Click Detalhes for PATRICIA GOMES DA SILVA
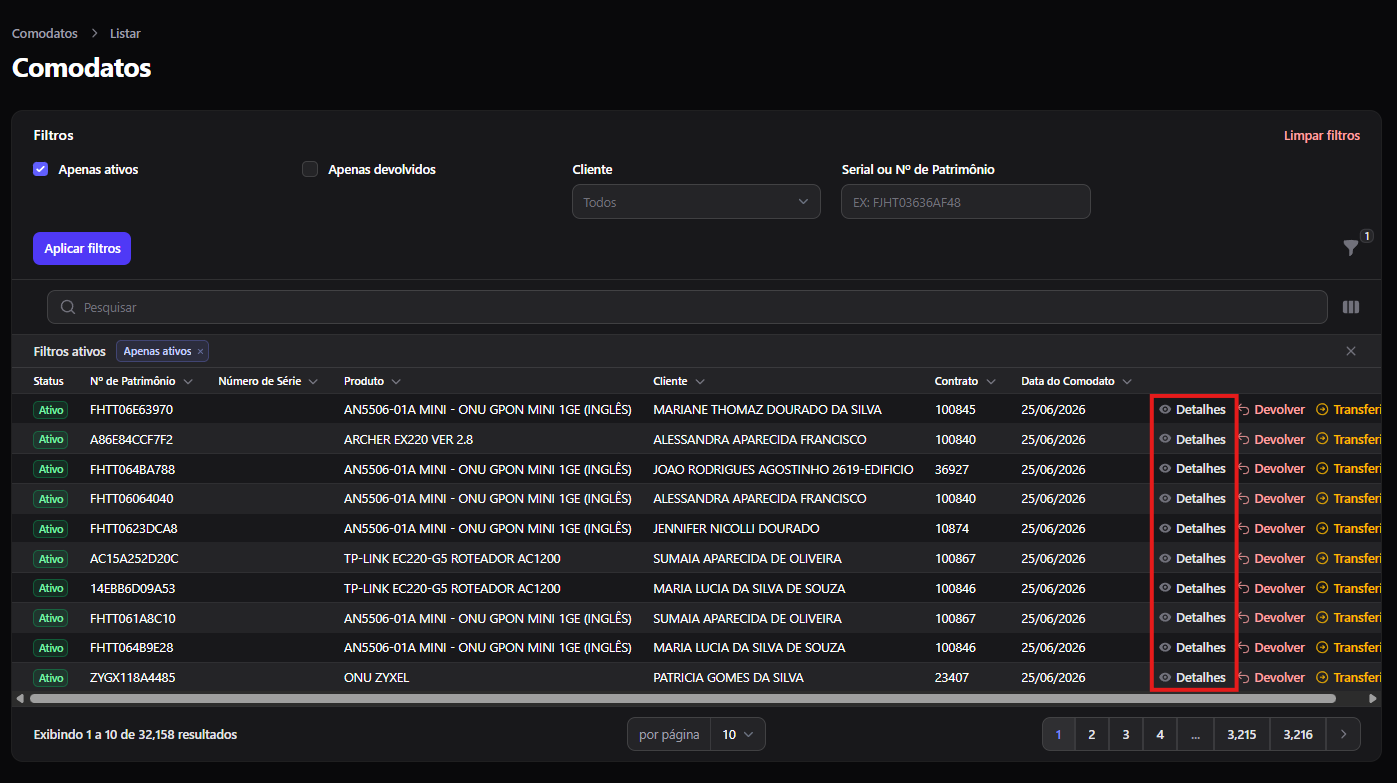 1192,677
